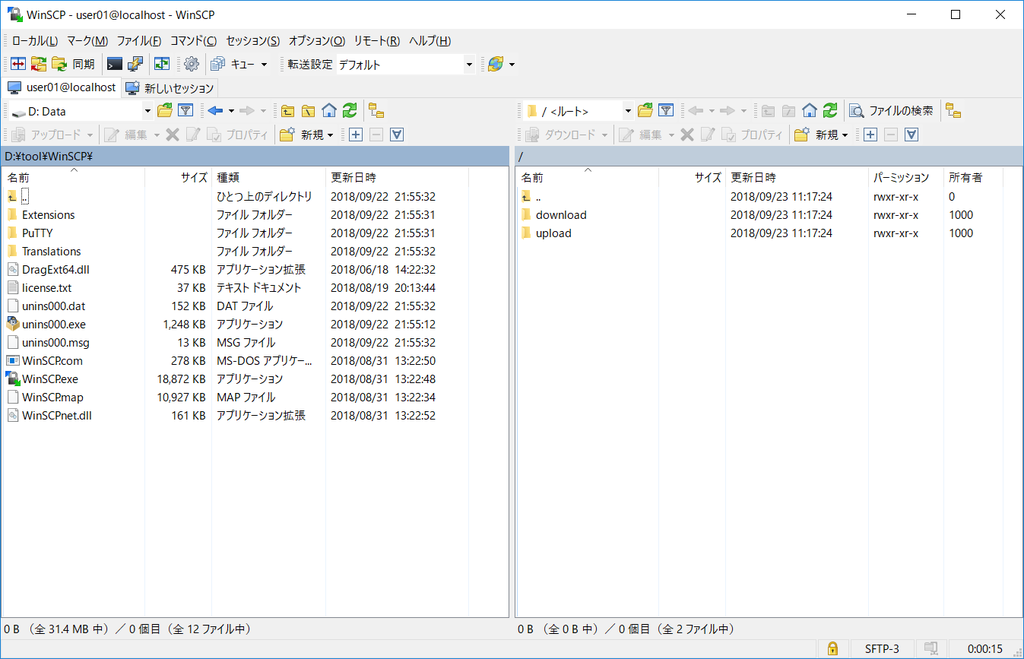Open the オプション(O) menu
1024x659 pixels.
[317, 40]
